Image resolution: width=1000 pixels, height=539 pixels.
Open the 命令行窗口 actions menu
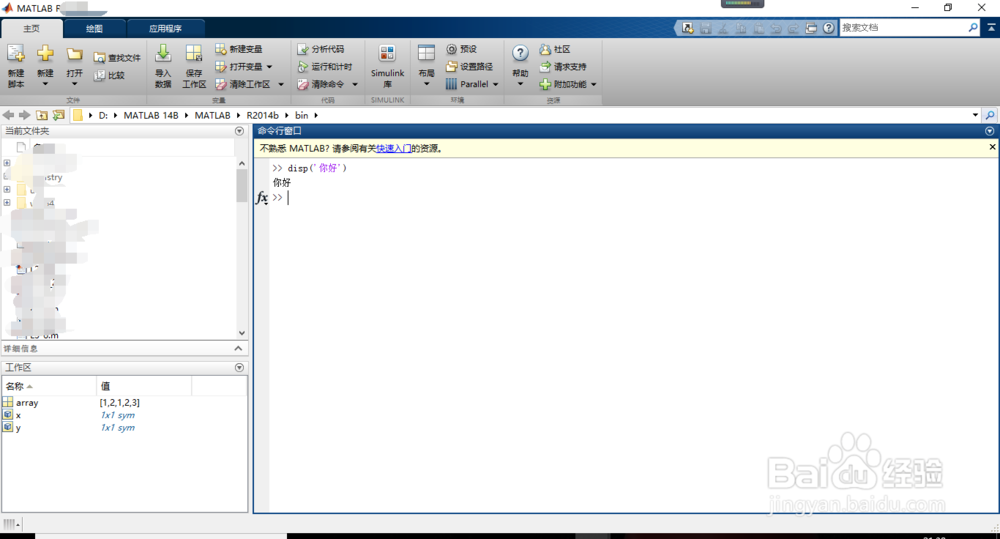(x=989, y=131)
